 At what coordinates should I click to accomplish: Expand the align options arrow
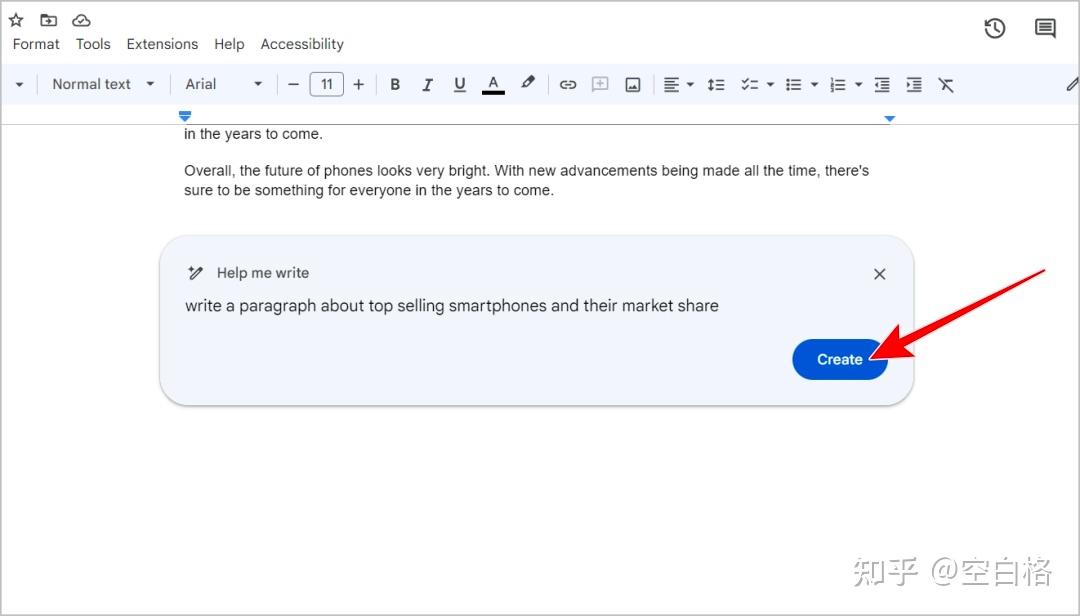[690, 85]
